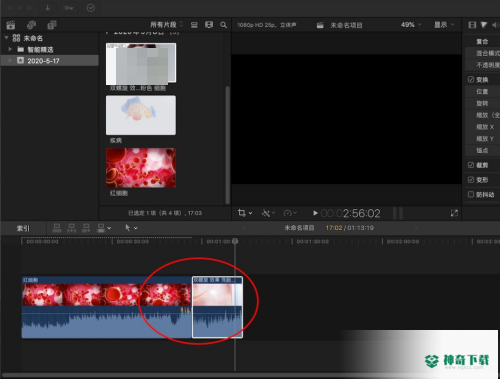Viewport: 500px width, 379px height.
Task: Open the 显示 view options dropdown
Action: coord(444,25)
